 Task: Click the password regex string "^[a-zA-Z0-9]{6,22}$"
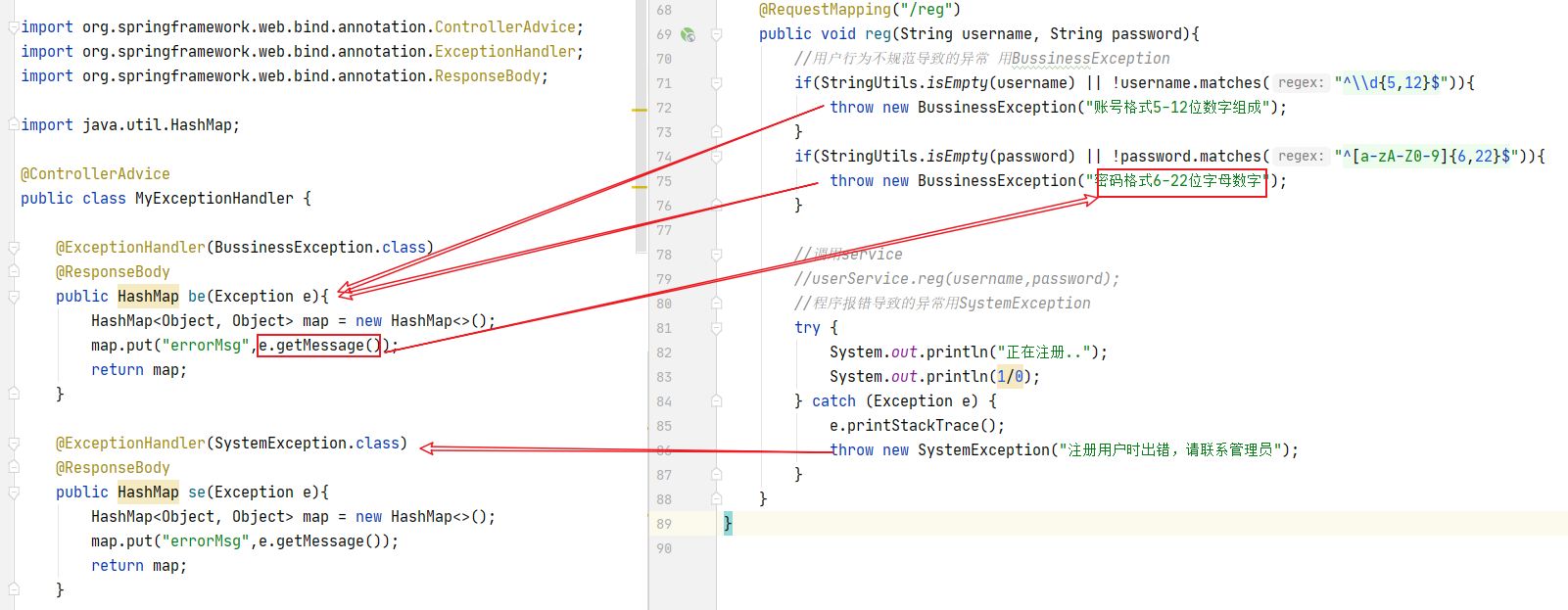[x=1426, y=157]
